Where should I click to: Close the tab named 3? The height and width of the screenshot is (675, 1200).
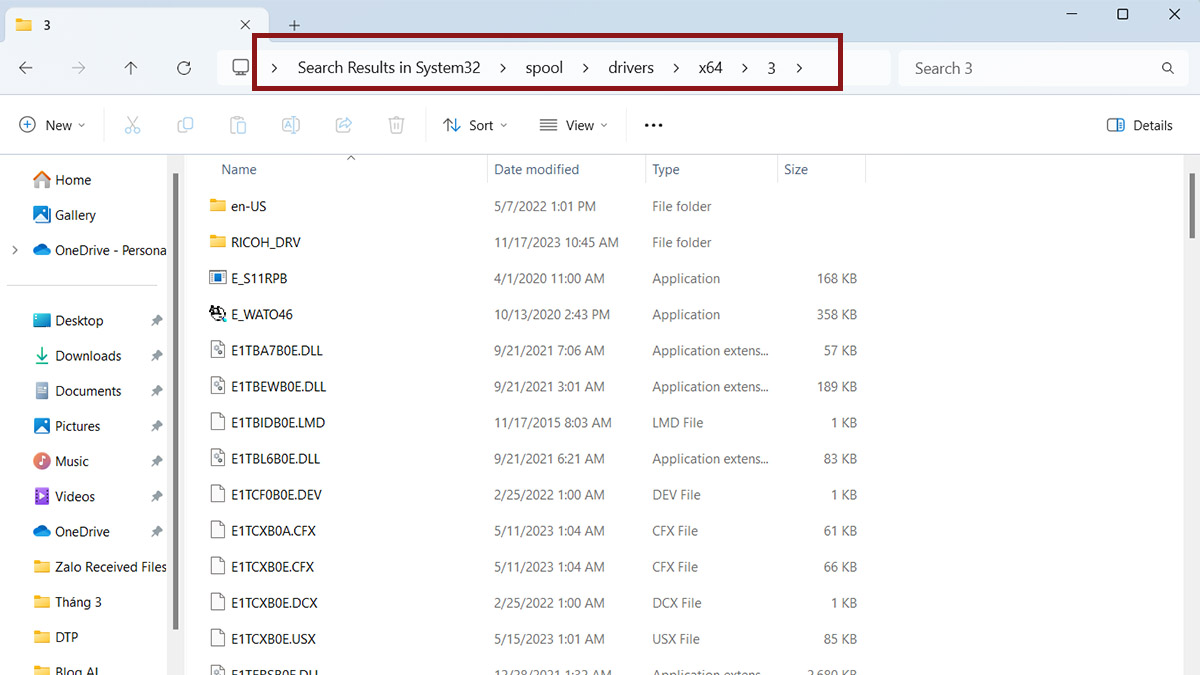pos(246,25)
